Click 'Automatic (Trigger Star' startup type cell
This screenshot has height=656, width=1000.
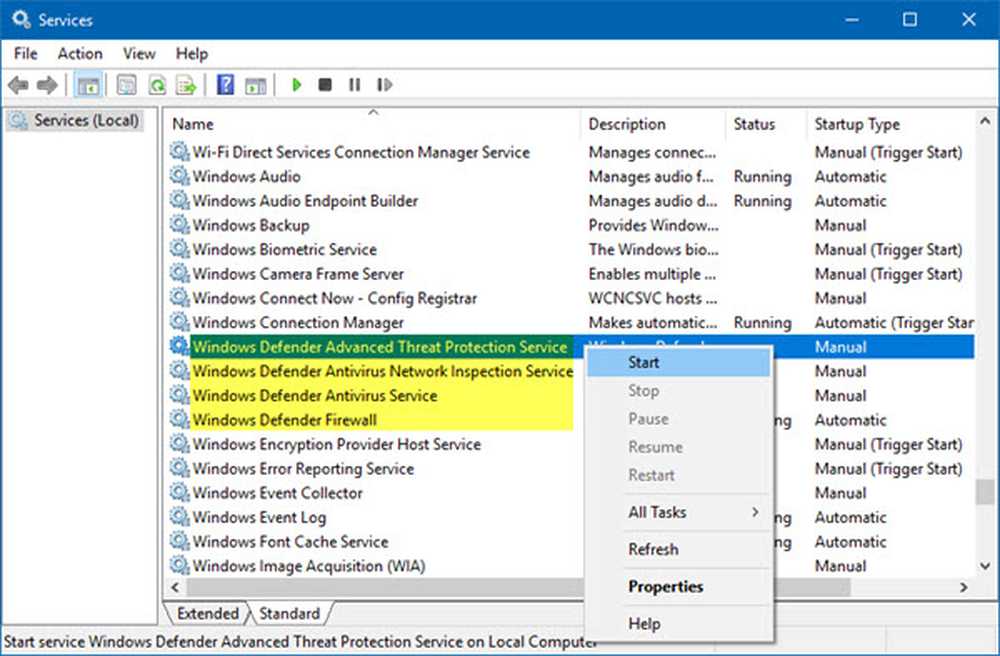pyautogui.click(x=893, y=322)
